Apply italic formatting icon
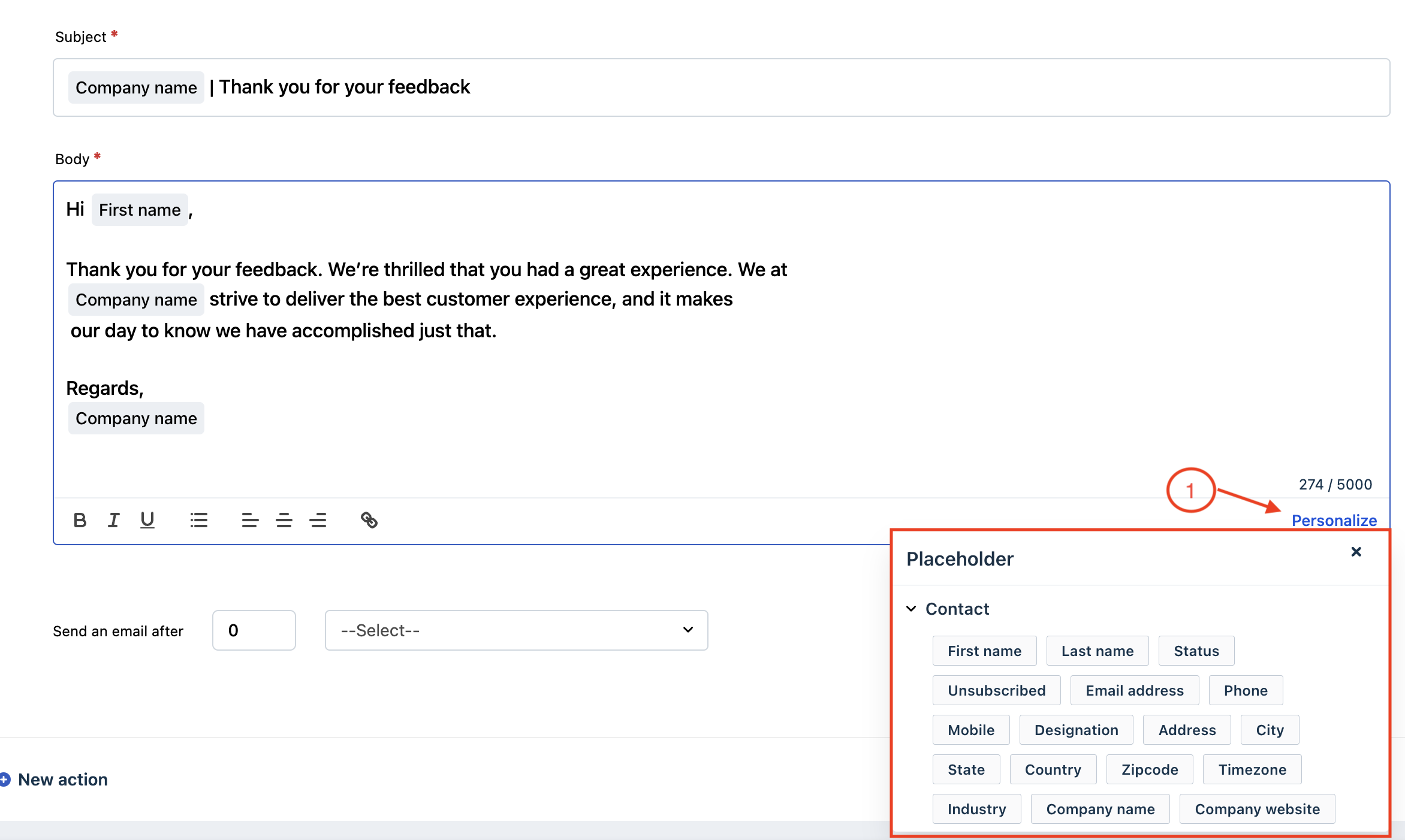The image size is (1405, 840). (113, 520)
